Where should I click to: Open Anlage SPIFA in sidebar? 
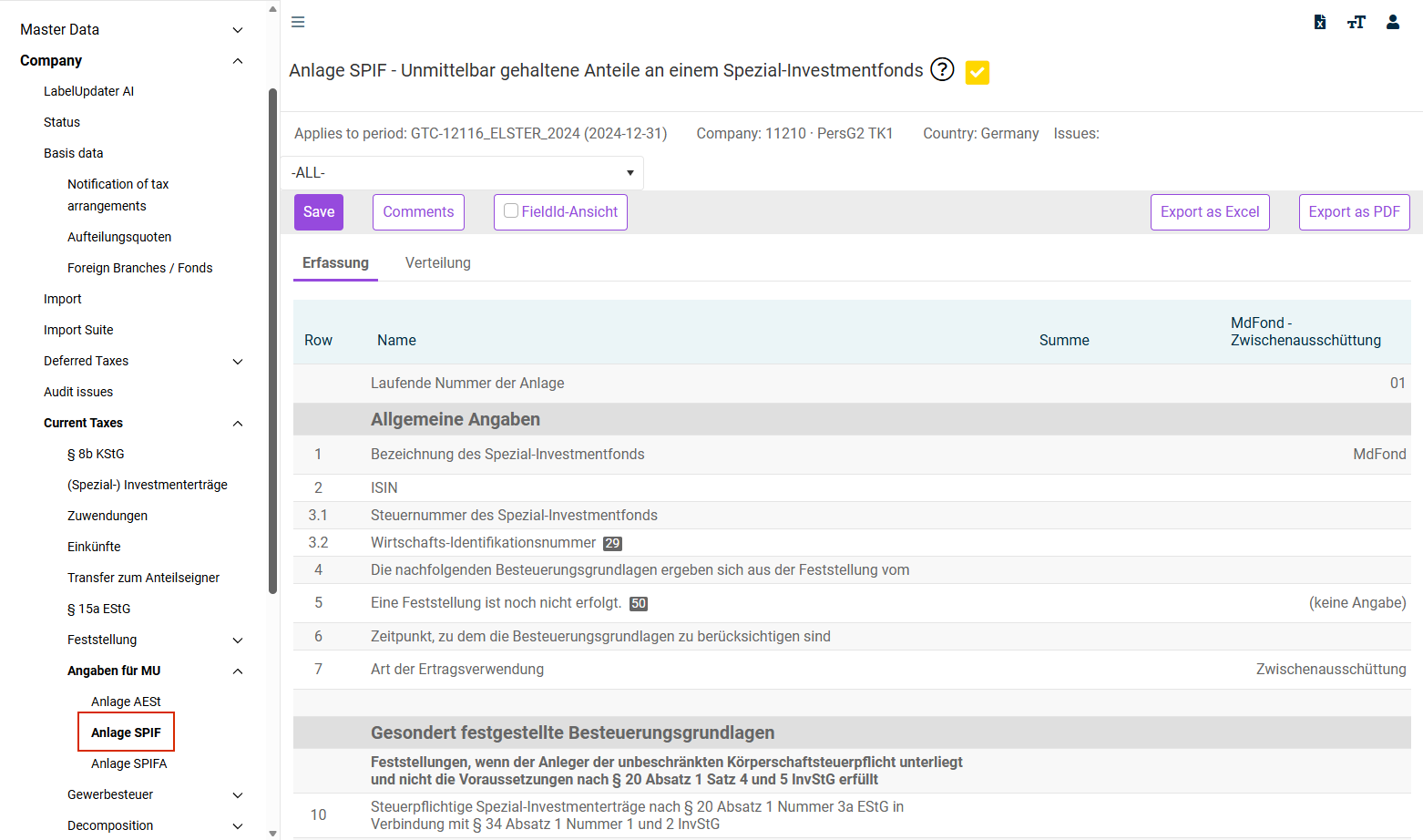(x=129, y=763)
